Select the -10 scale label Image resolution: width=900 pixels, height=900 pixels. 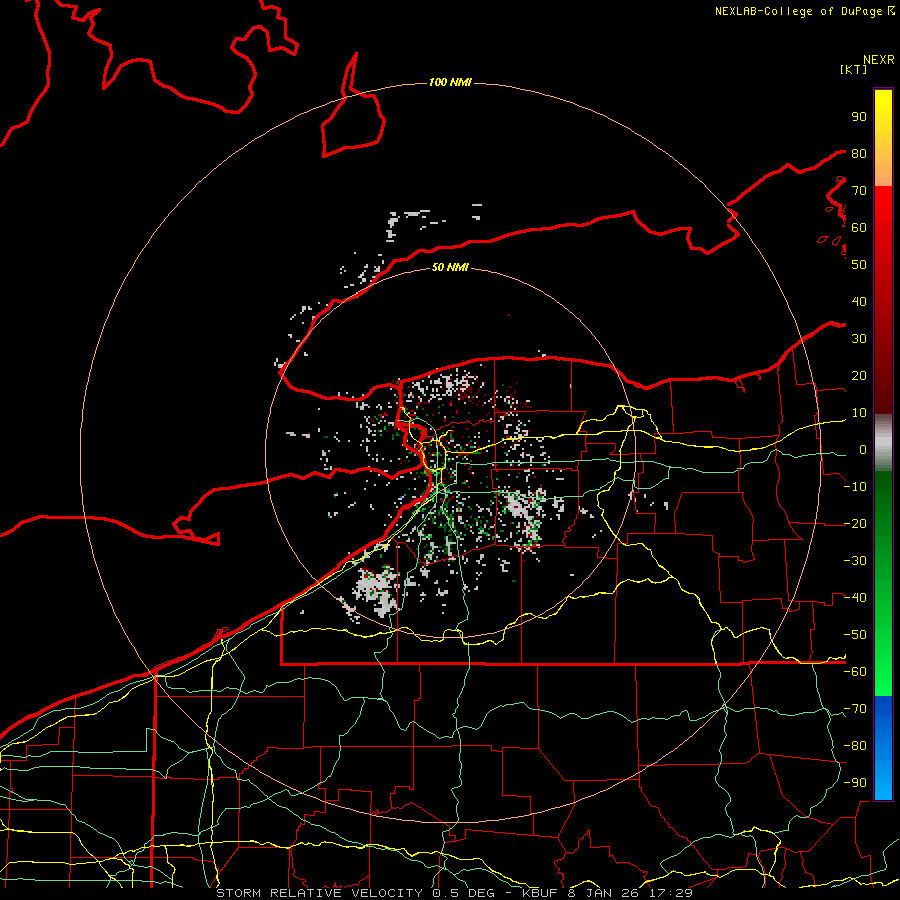[855, 487]
